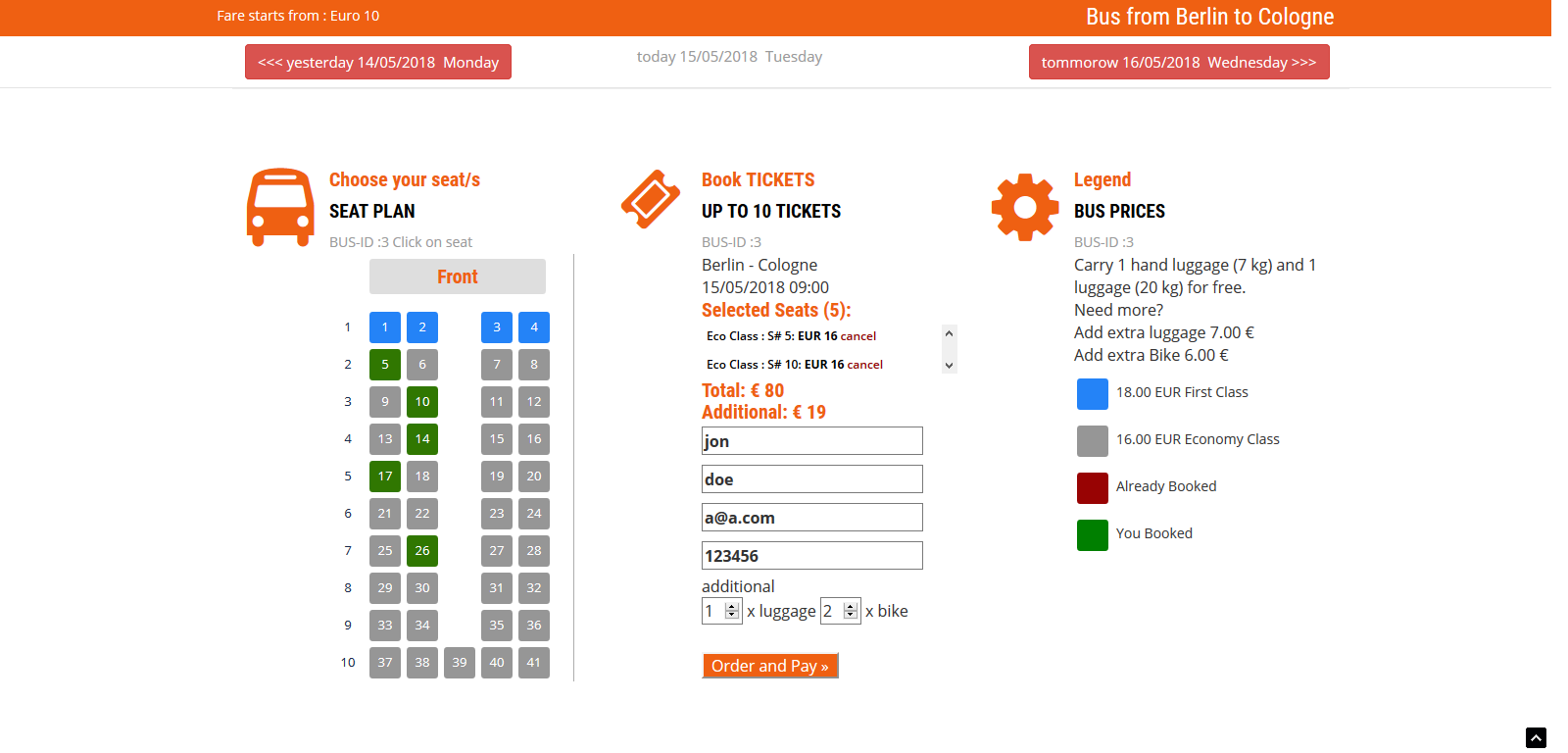Increase luggage count stepper
Screen dimensions: 1568x753
tap(732, 607)
